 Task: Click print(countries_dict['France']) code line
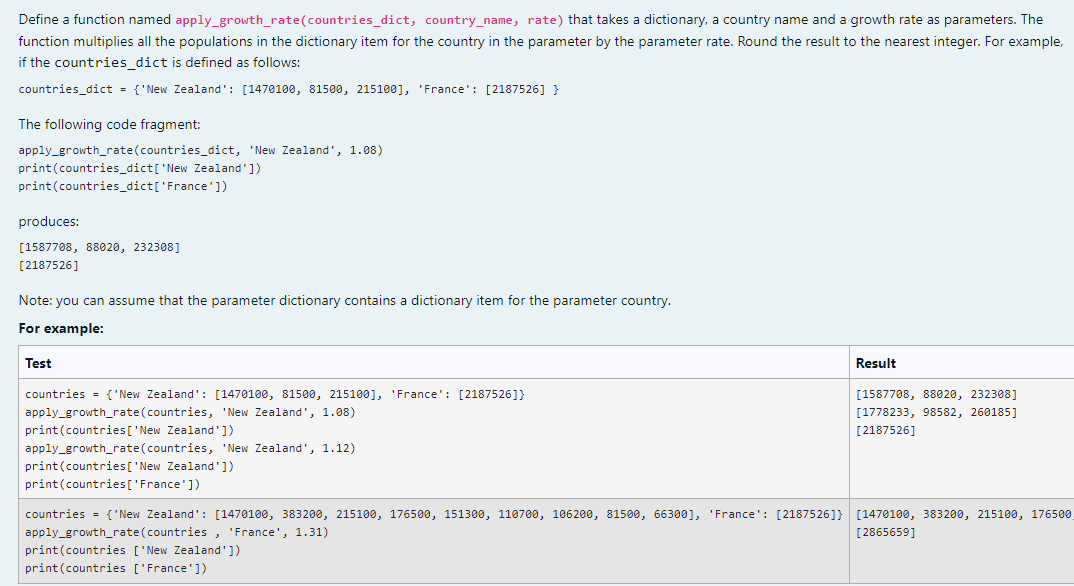[123, 186]
